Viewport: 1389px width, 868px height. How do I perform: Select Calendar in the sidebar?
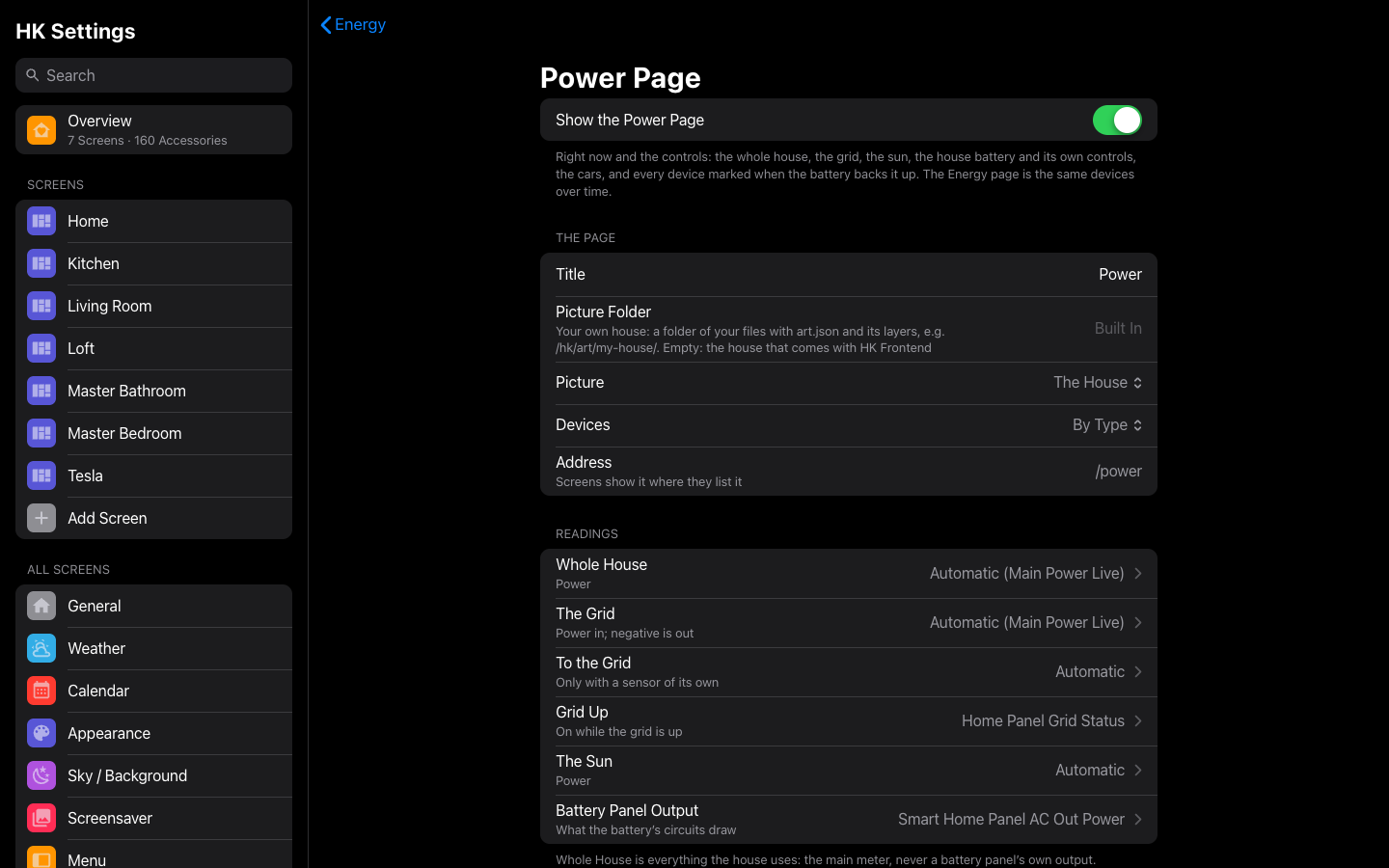point(153,691)
